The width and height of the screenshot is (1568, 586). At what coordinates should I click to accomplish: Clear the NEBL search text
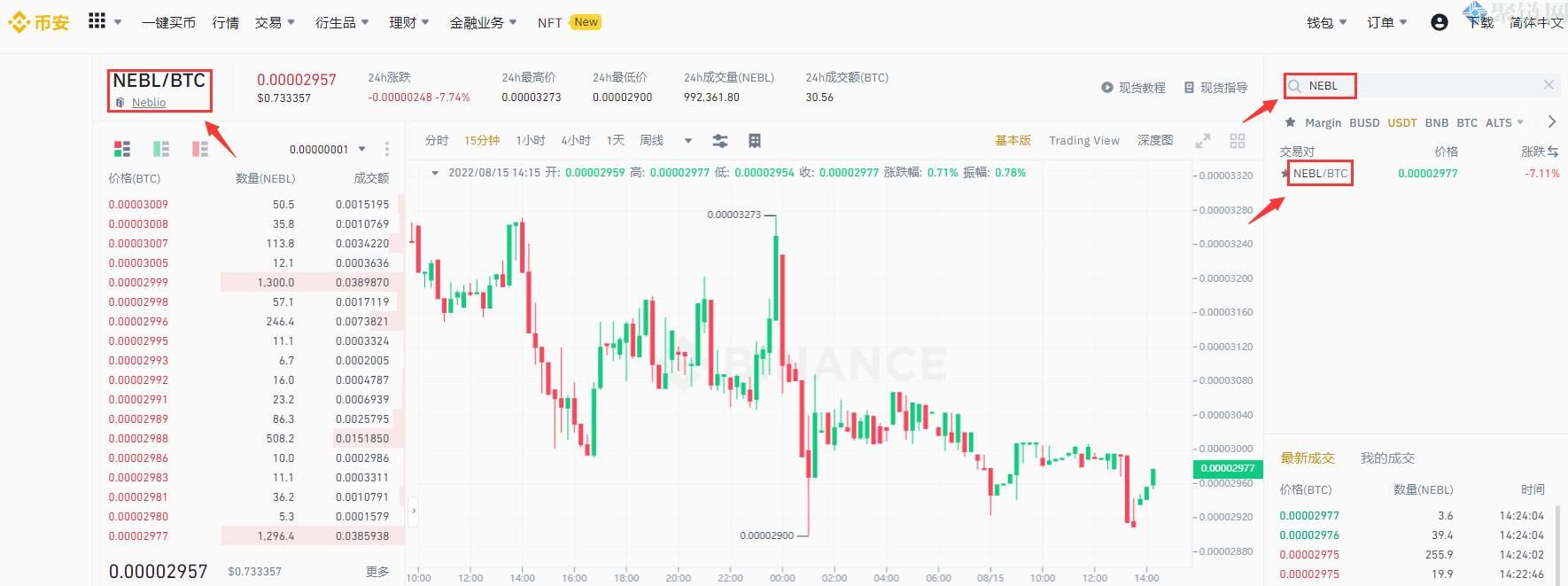pyautogui.click(x=1549, y=85)
